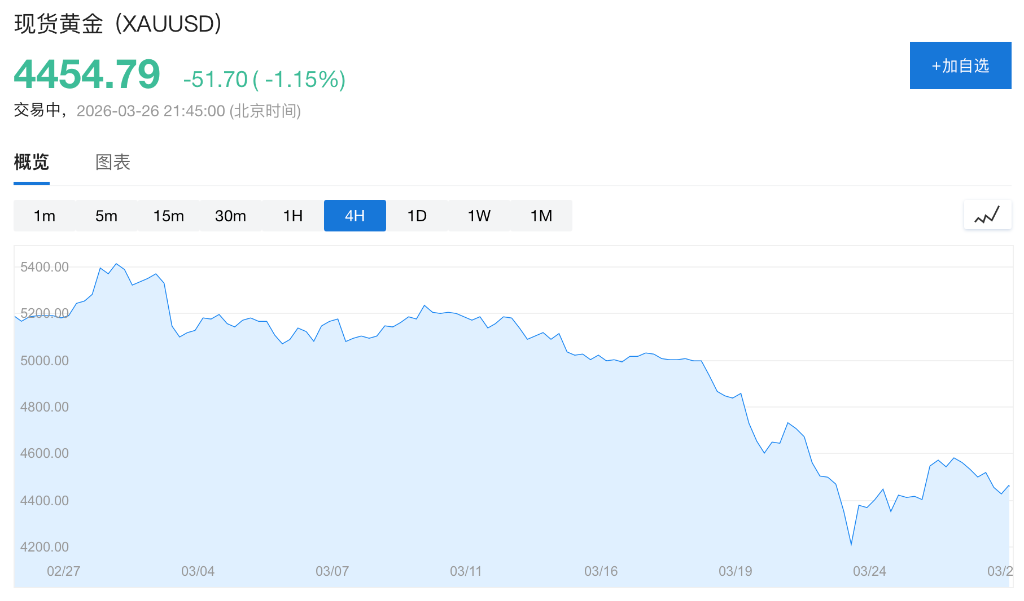The height and width of the screenshot is (601, 1024).
Task: Select the 30m timeframe button
Action: [x=230, y=215]
